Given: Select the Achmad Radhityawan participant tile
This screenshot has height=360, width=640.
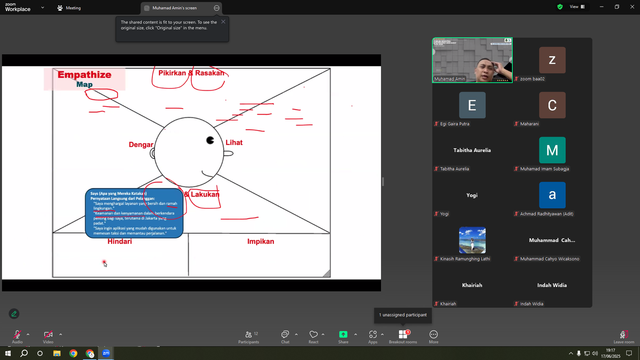Looking at the screenshot, I should click(552, 195).
